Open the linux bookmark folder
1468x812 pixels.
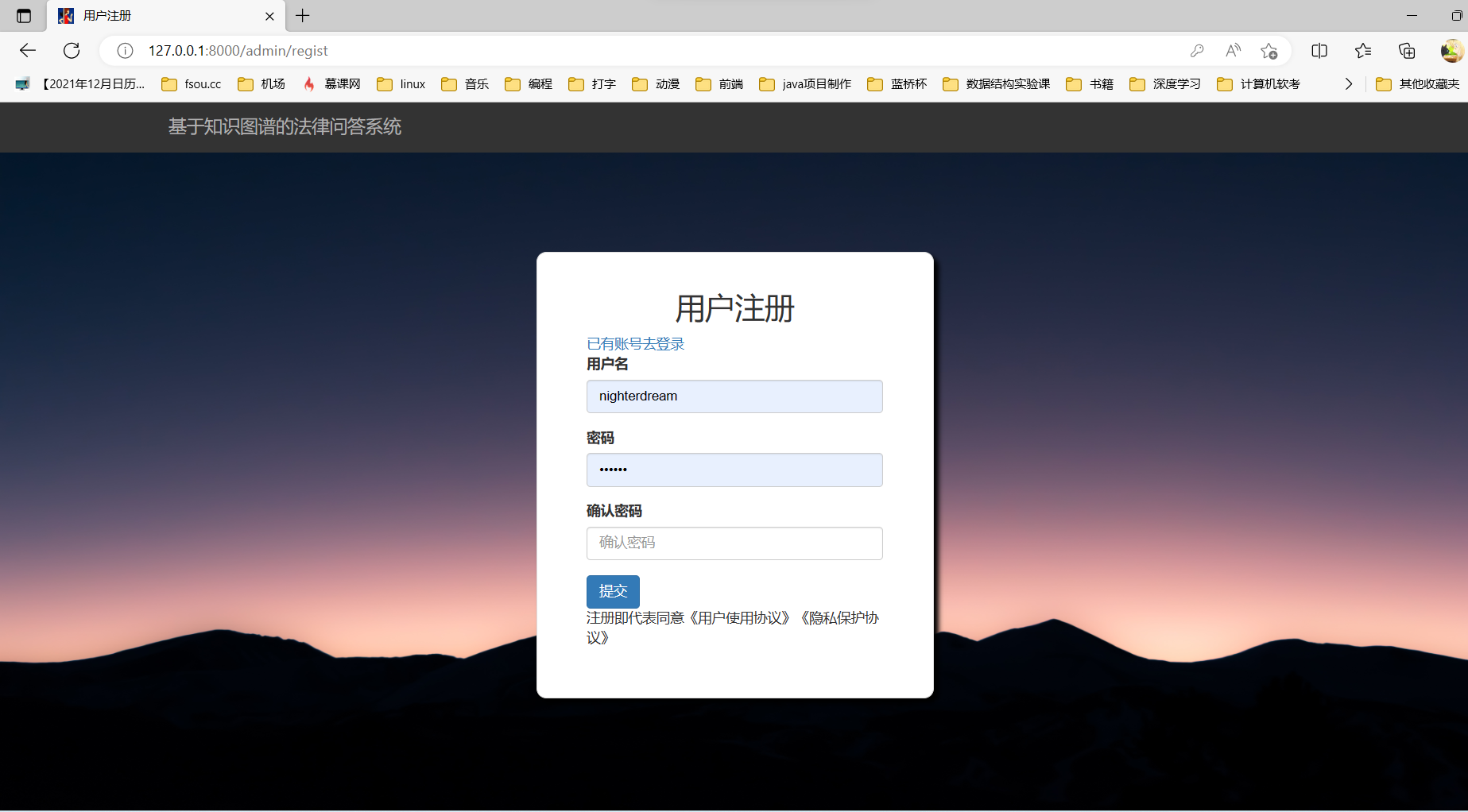(x=401, y=84)
